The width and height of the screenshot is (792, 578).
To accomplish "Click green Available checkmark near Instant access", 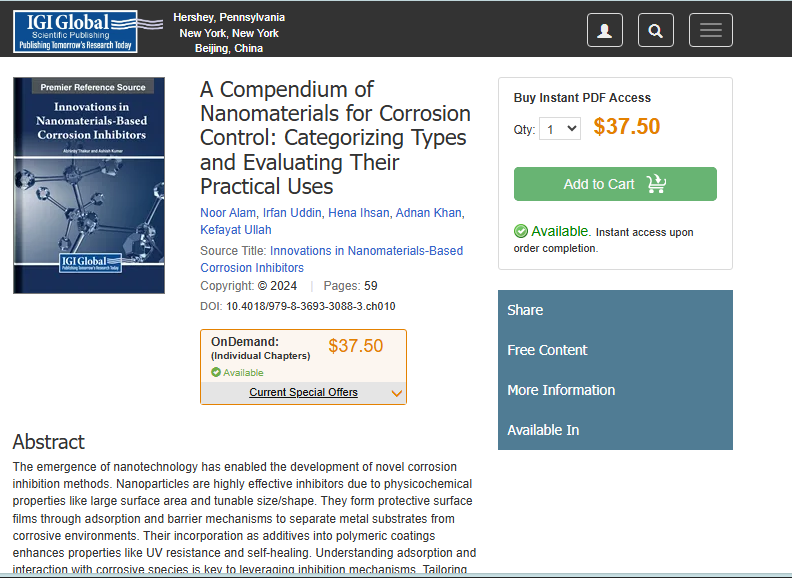I will pyautogui.click(x=521, y=232).
